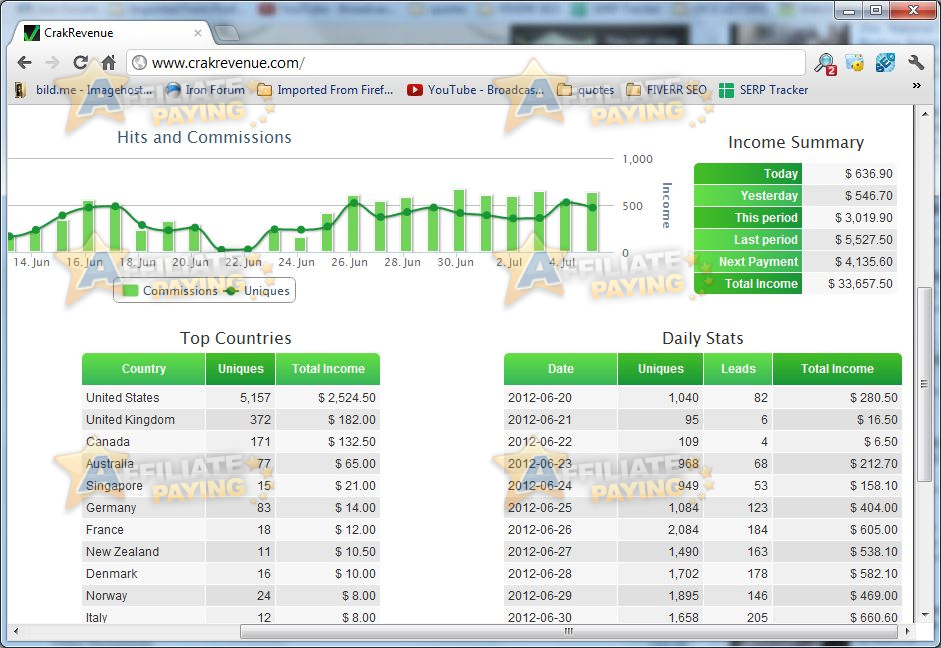The width and height of the screenshot is (941, 648).
Task: Open the FIVERR SEO bookmark folder
Action: (666, 90)
